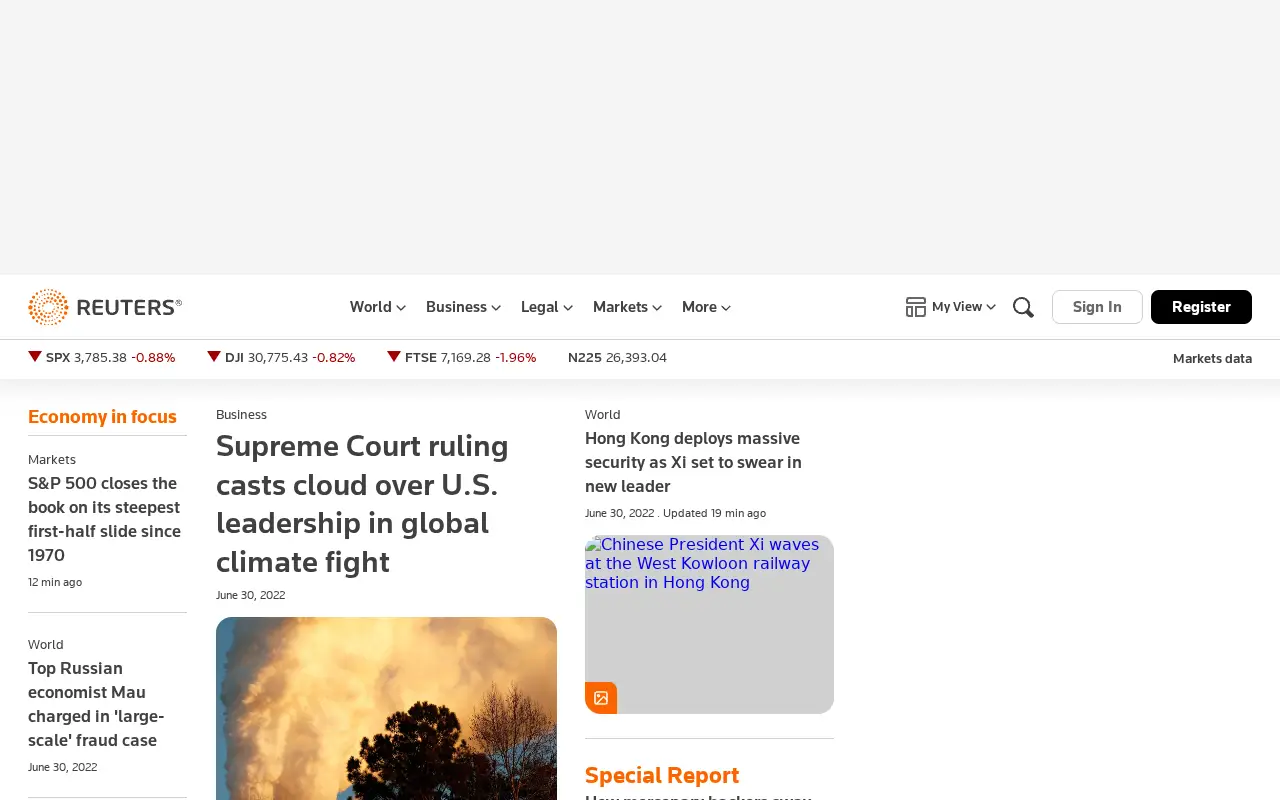The image size is (1280, 800).
Task: Open the Supreme Court ruling headline
Action: [x=362, y=503]
